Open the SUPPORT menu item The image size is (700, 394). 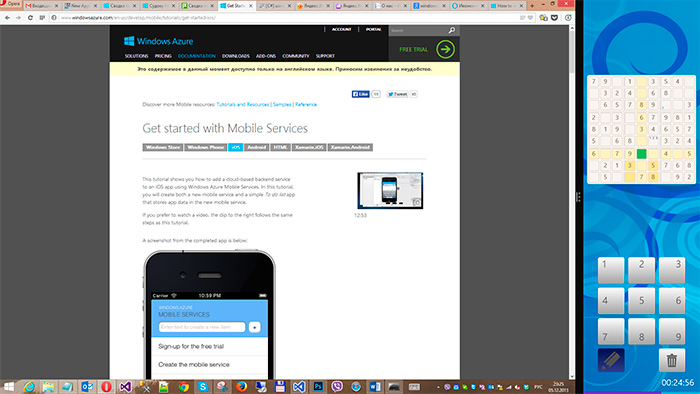[325, 56]
